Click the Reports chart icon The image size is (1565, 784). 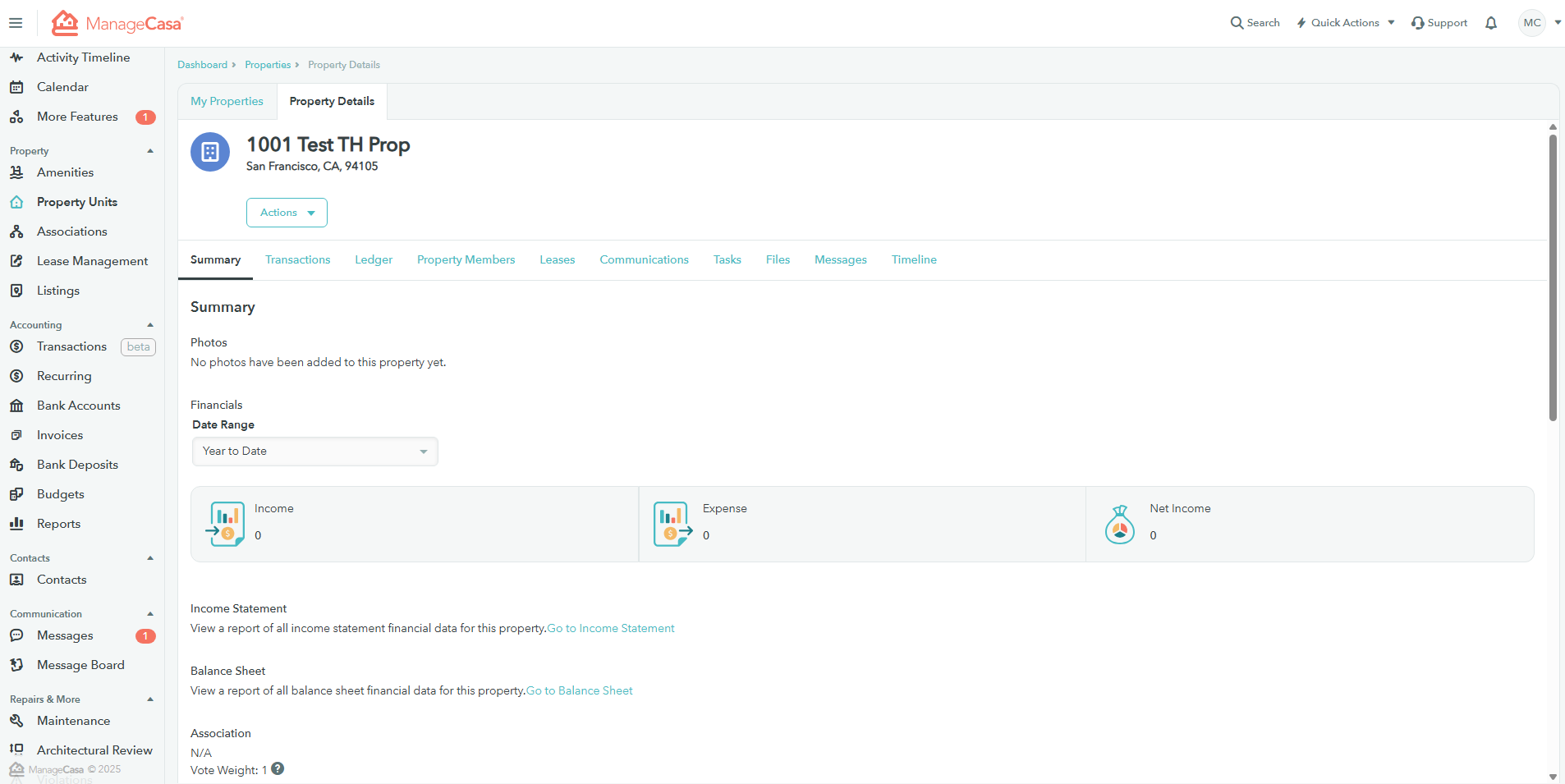[16, 524]
